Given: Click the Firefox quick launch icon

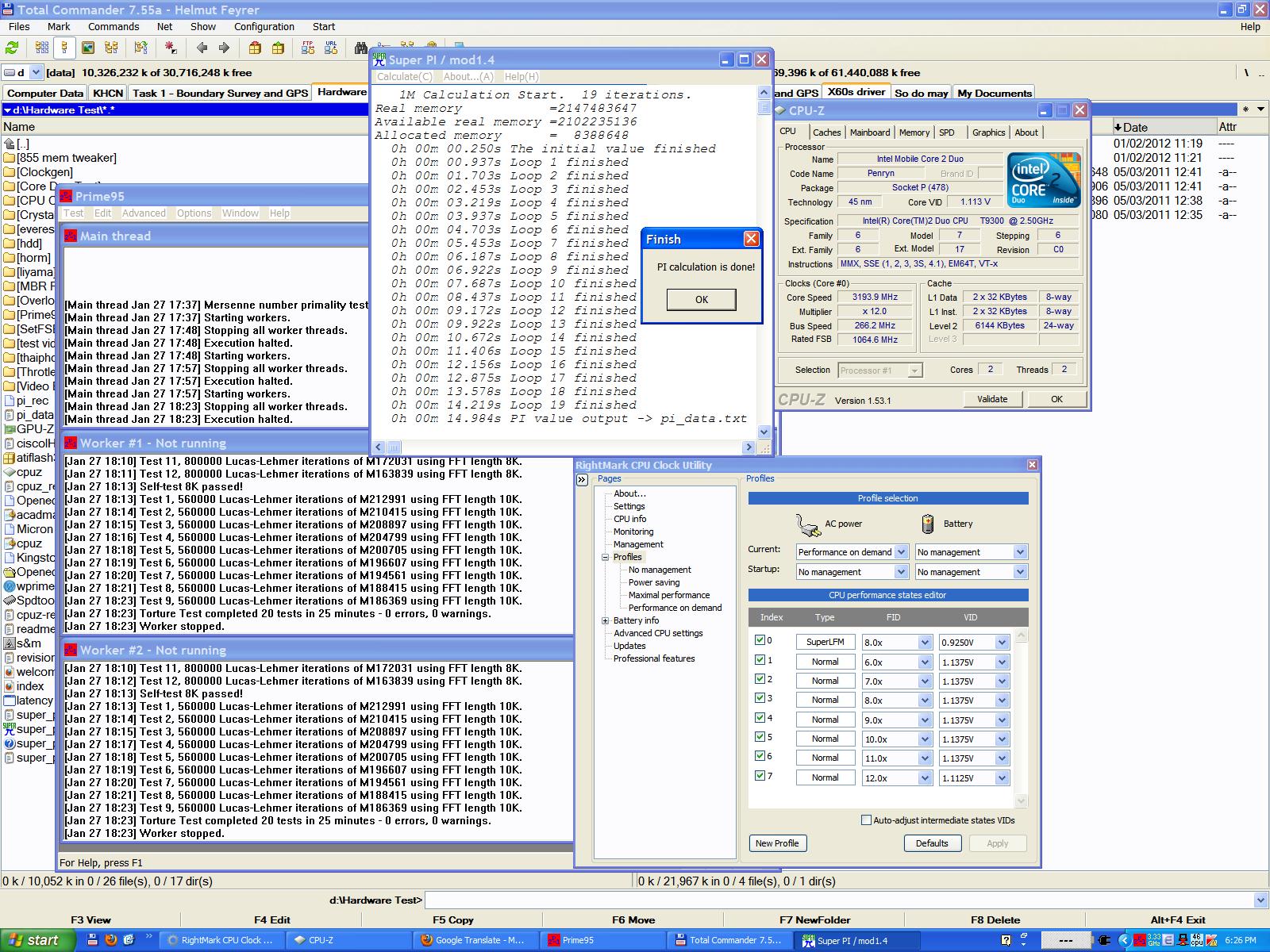Looking at the screenshot, I should click(110, 940).
